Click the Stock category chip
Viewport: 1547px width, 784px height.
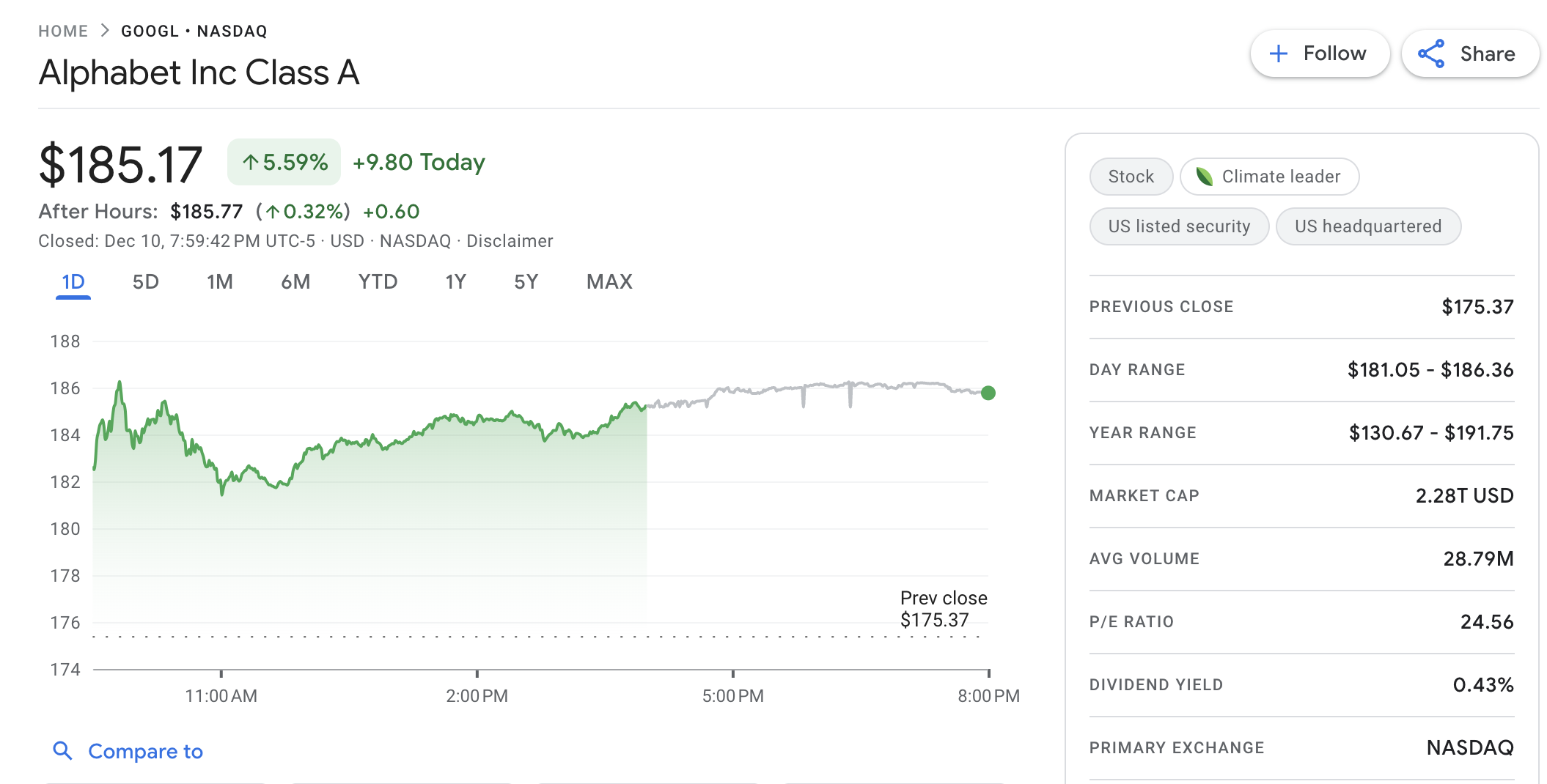pos(1131,177)
